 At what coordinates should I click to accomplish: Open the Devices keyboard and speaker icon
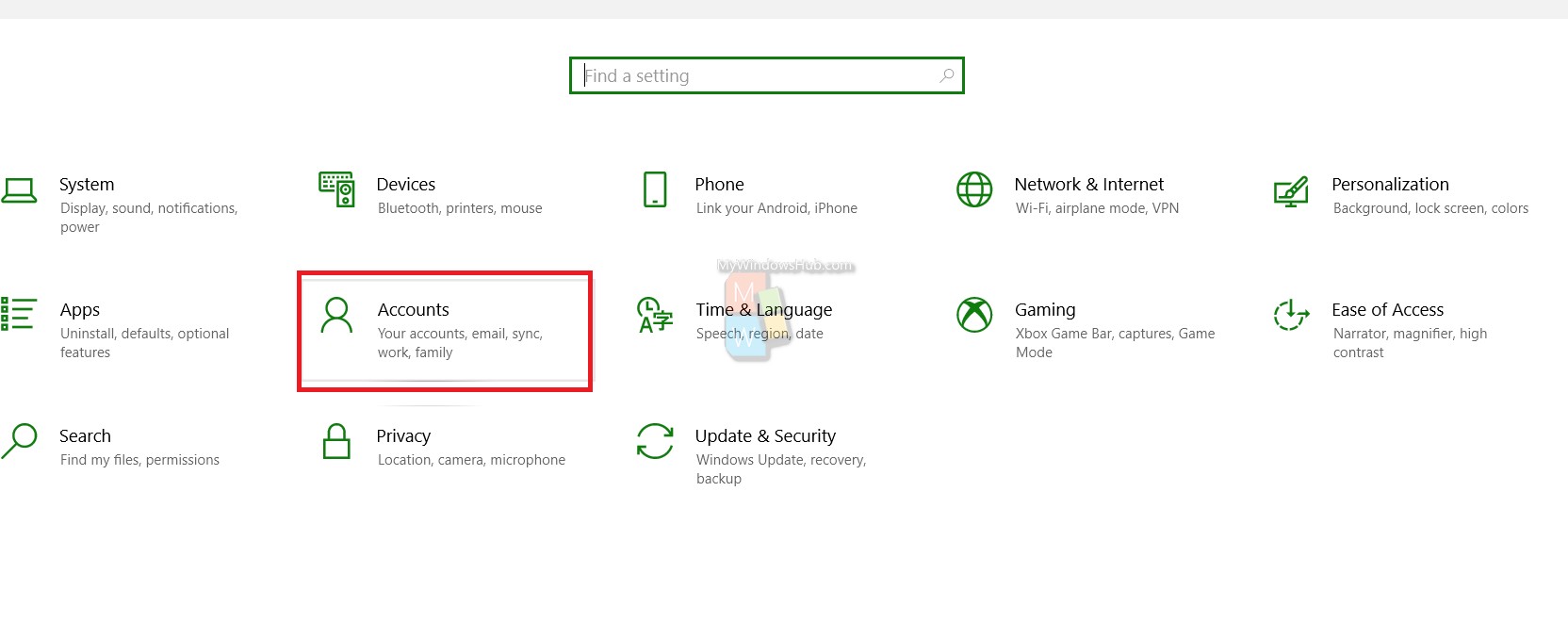point(336,189)
